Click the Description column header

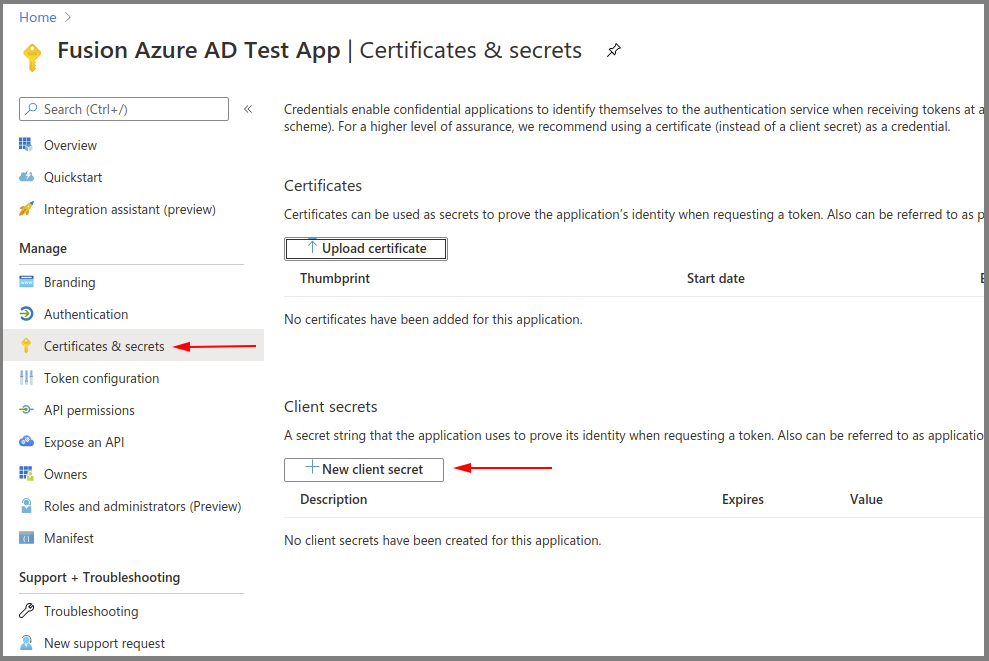[334, 500]
